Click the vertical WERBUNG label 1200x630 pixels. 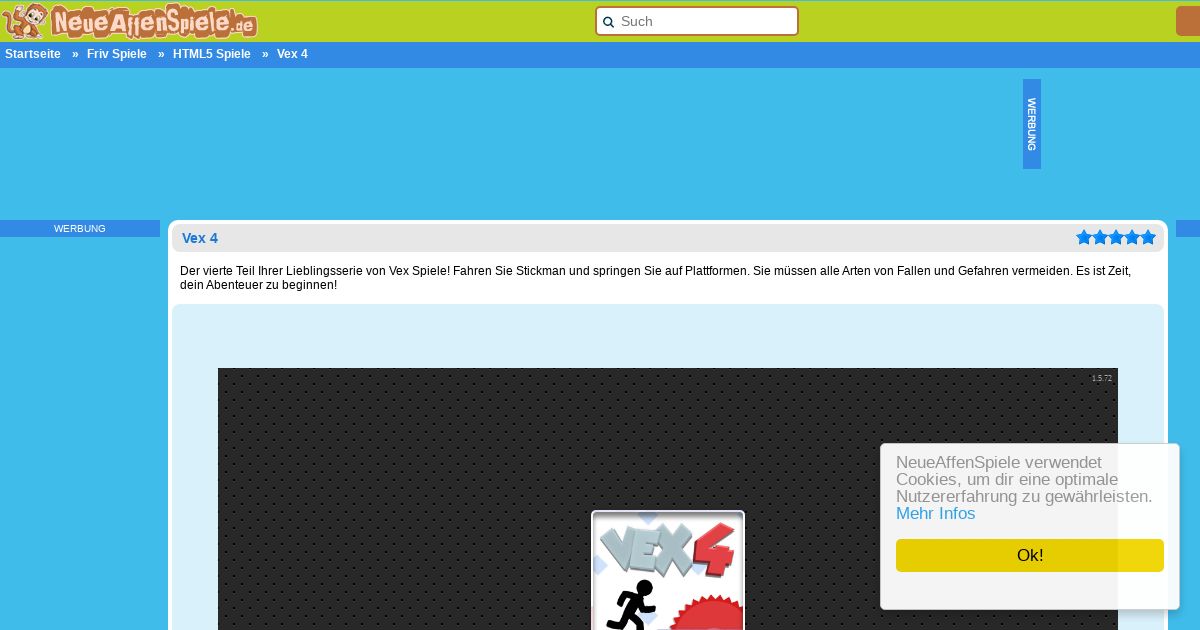(1032, 124)
